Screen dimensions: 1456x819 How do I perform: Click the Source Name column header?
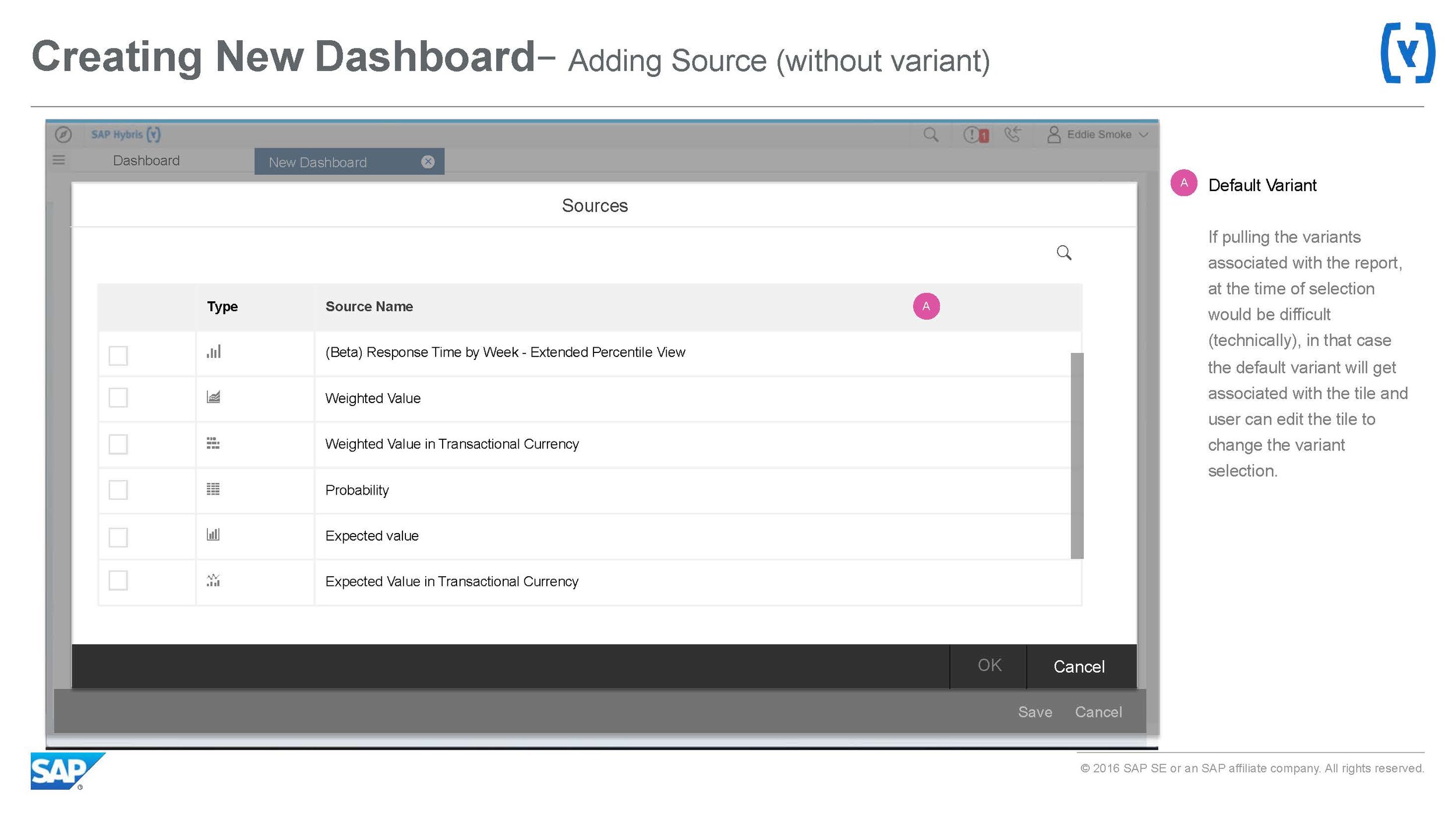(x=369, y=306)
